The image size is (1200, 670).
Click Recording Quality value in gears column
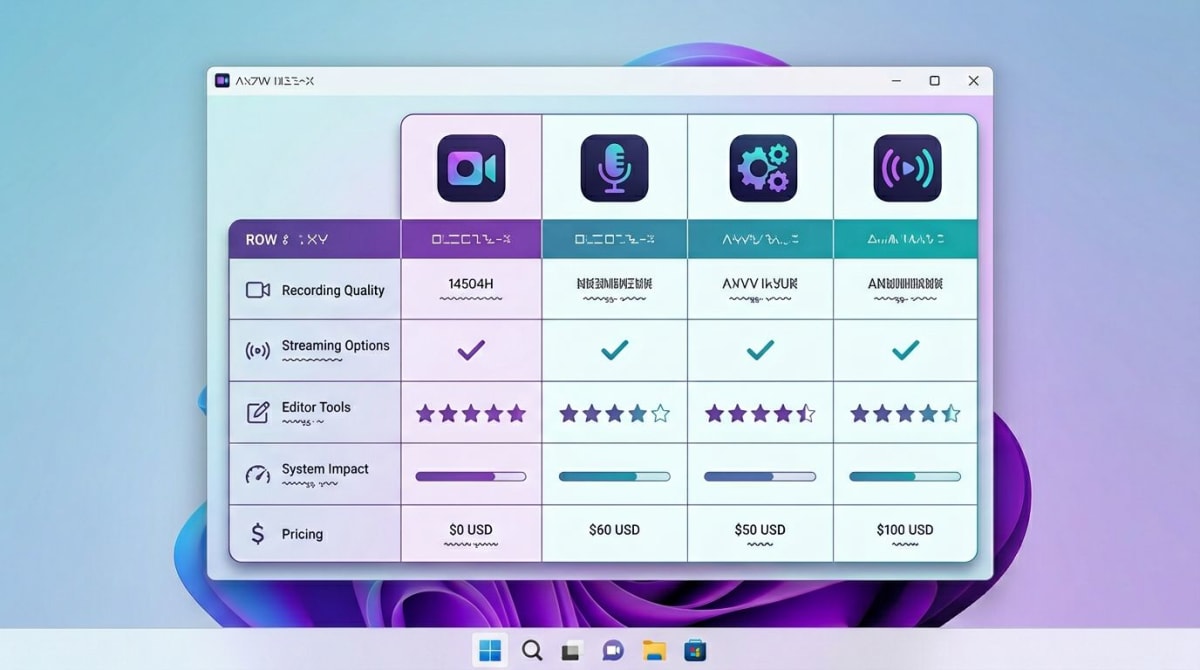point(760,284)
